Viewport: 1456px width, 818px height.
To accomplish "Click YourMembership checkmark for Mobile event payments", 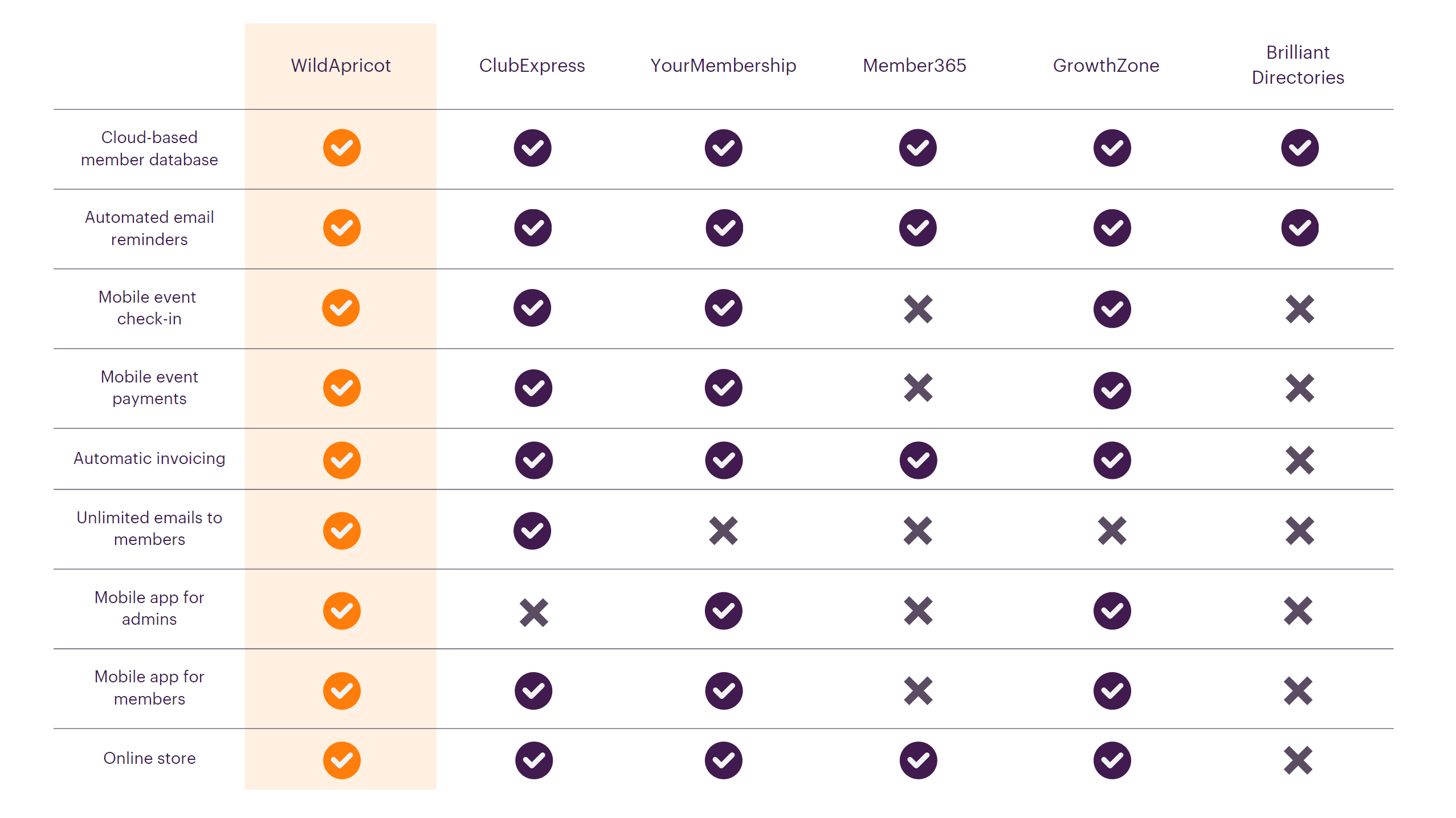I will 723,388.
